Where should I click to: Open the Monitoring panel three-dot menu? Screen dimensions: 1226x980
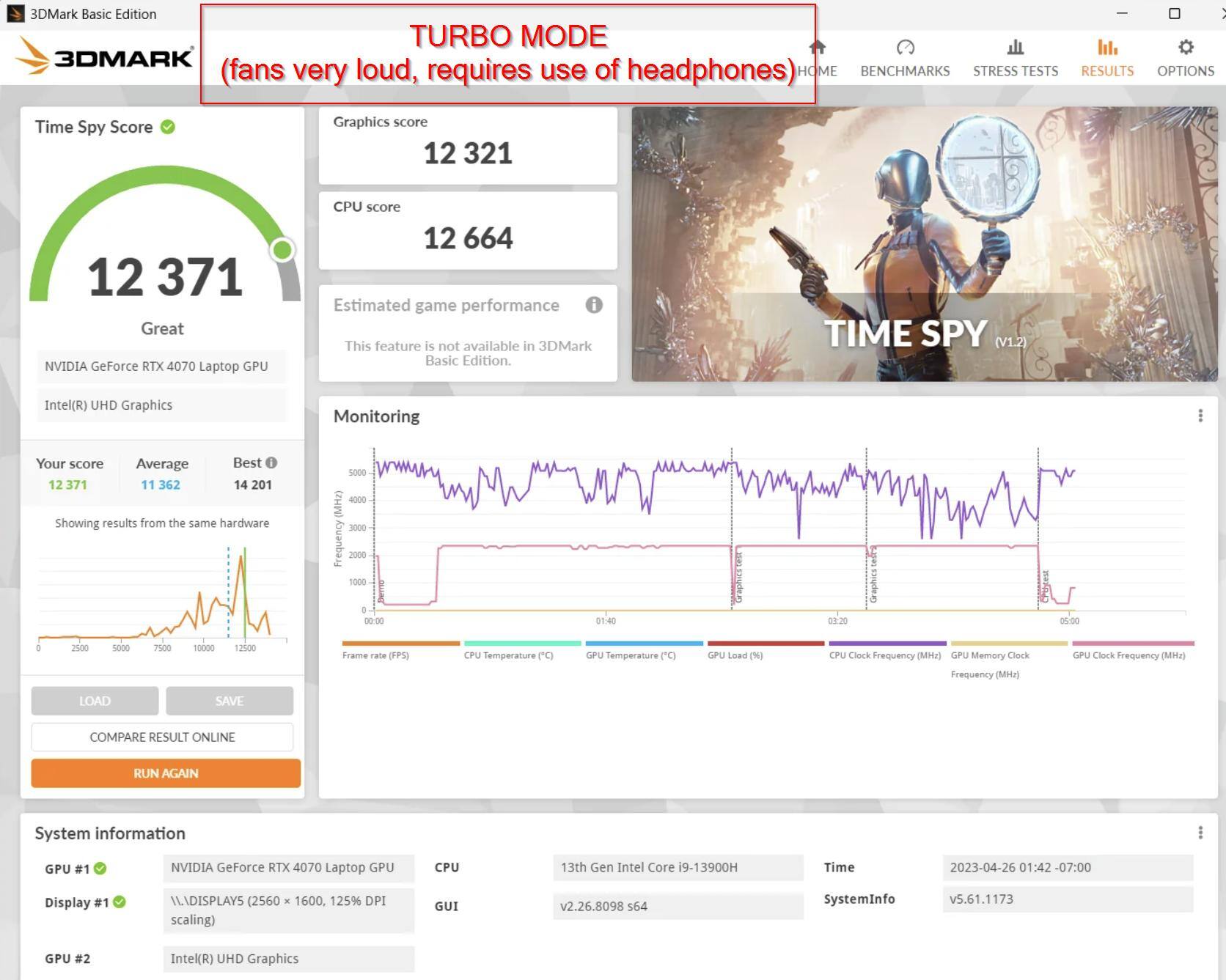pos(1200,416)
